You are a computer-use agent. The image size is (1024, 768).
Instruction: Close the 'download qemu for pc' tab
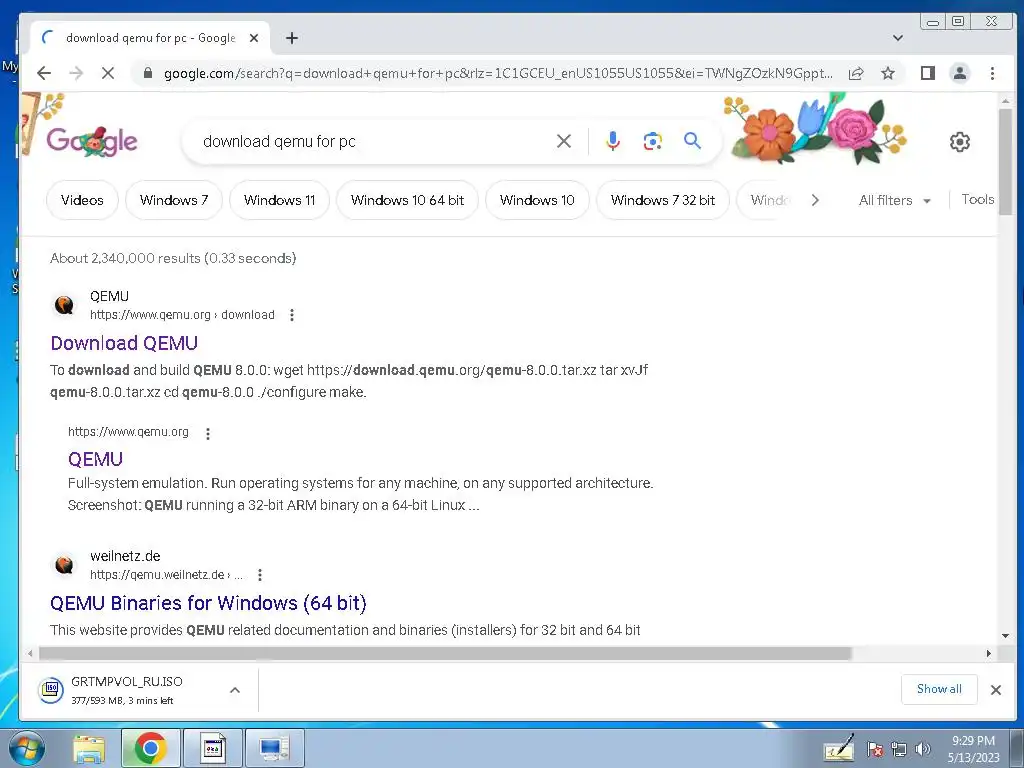pyautogui.click(x=254, y=38)
